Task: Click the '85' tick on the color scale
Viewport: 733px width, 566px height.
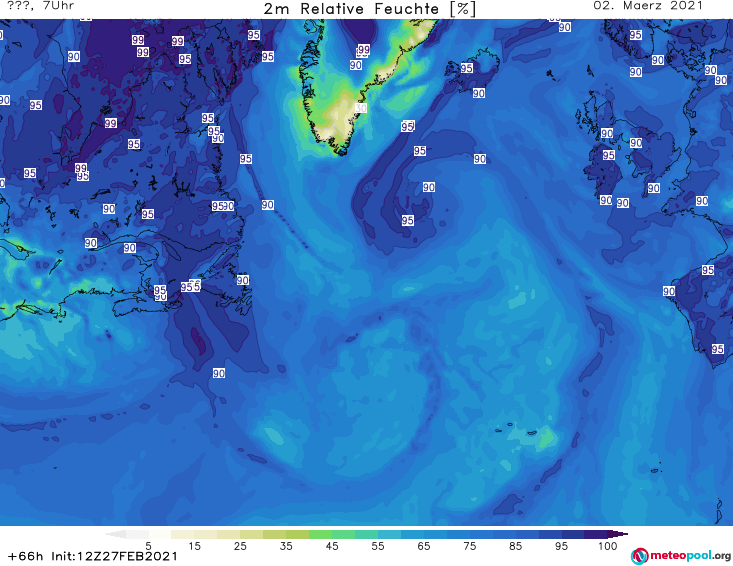Action: coord(515,546)
